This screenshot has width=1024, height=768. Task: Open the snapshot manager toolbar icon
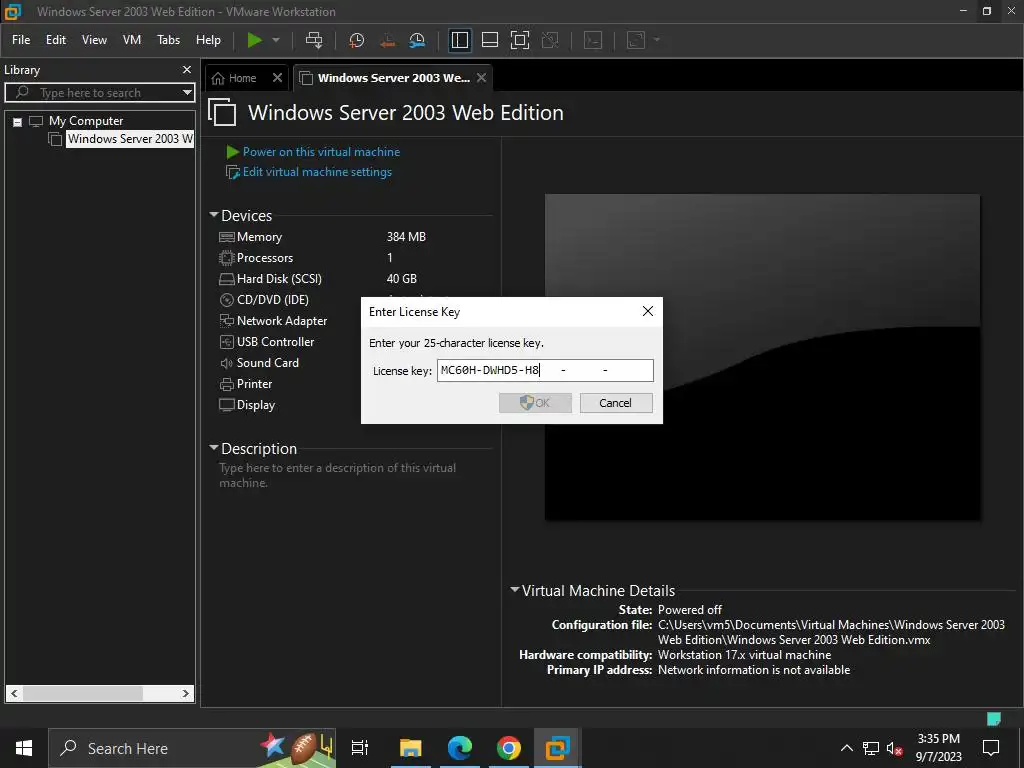coord(417,40)
